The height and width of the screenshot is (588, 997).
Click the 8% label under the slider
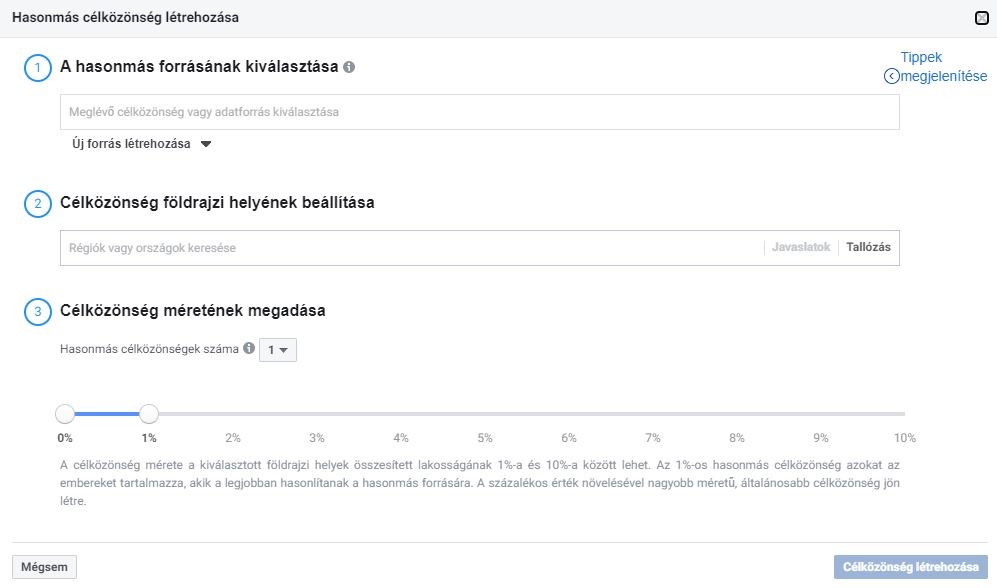[736, 438]
